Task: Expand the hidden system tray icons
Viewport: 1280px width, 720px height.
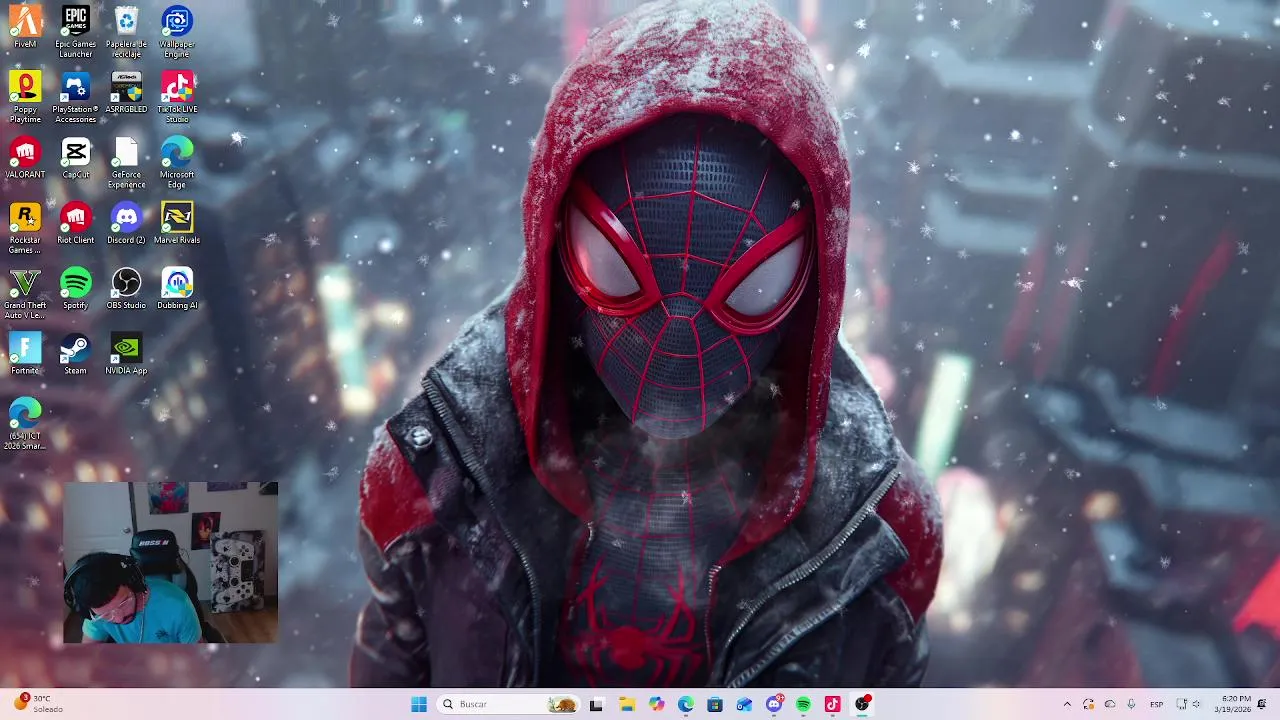Action: (1067, 704)
